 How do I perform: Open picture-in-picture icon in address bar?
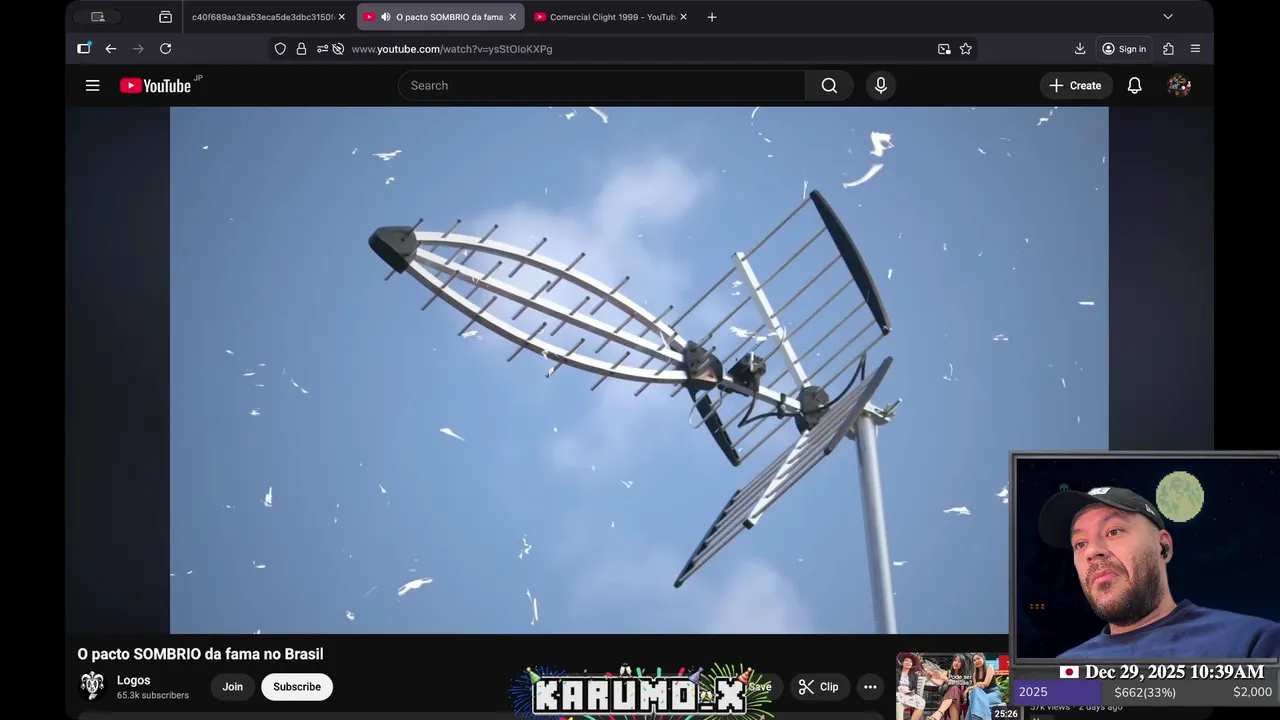(944, 49)
